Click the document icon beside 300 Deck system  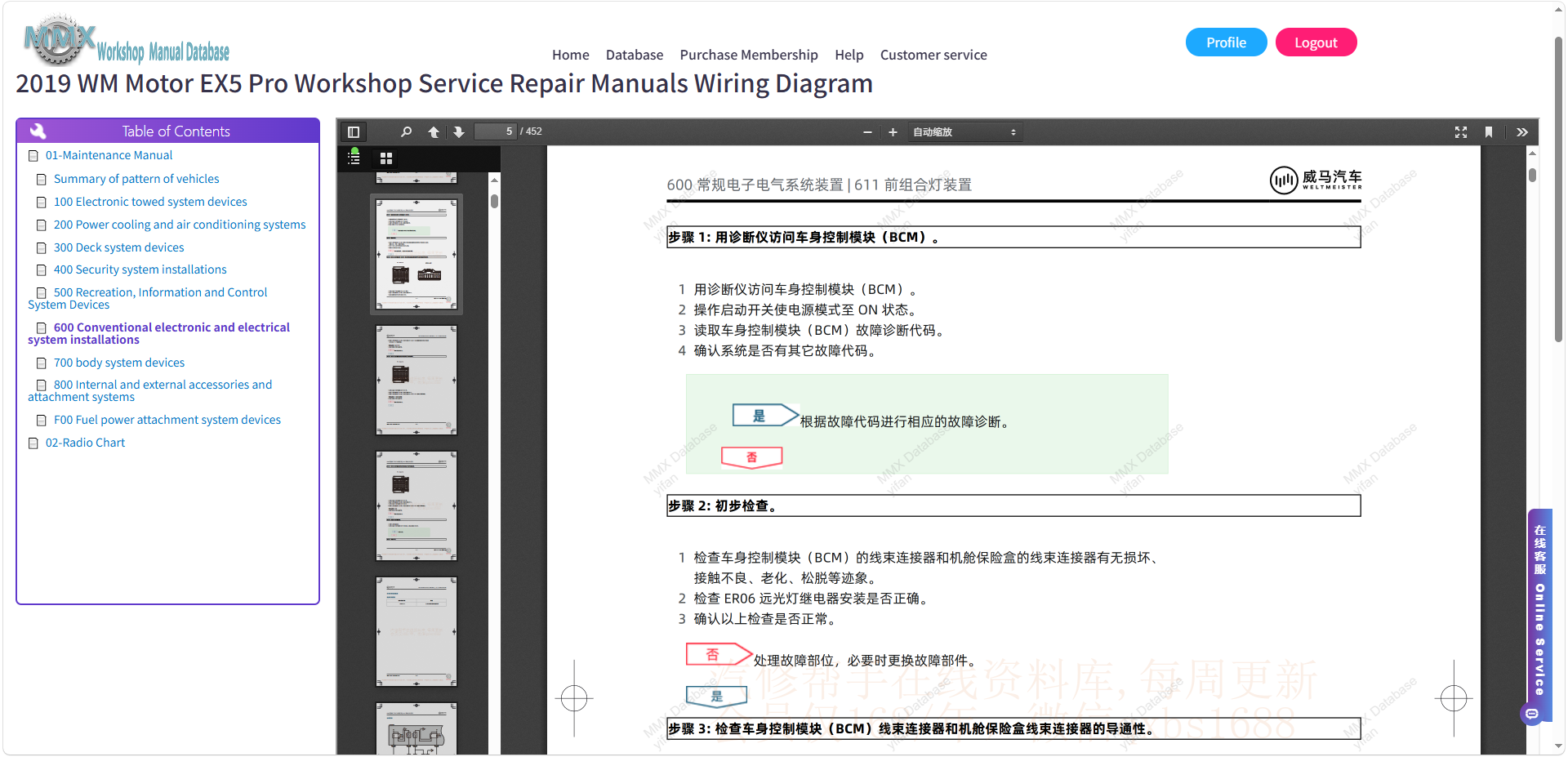(x=42, y=248)
